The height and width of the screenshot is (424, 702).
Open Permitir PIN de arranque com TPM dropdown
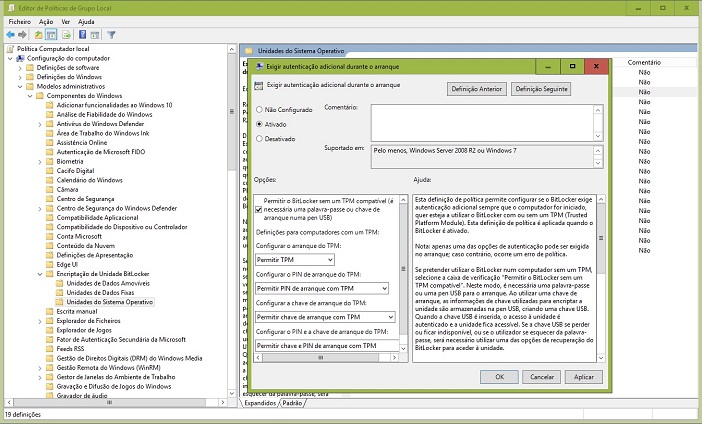pyautogui.click(x=322, y=288)
